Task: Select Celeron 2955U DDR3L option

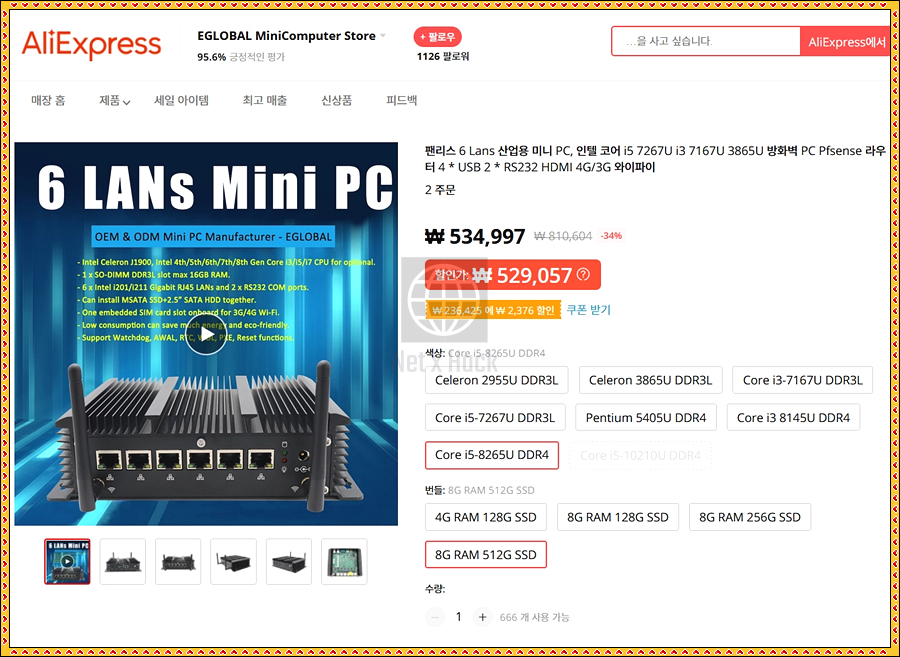Action: (x=496, y=380)
